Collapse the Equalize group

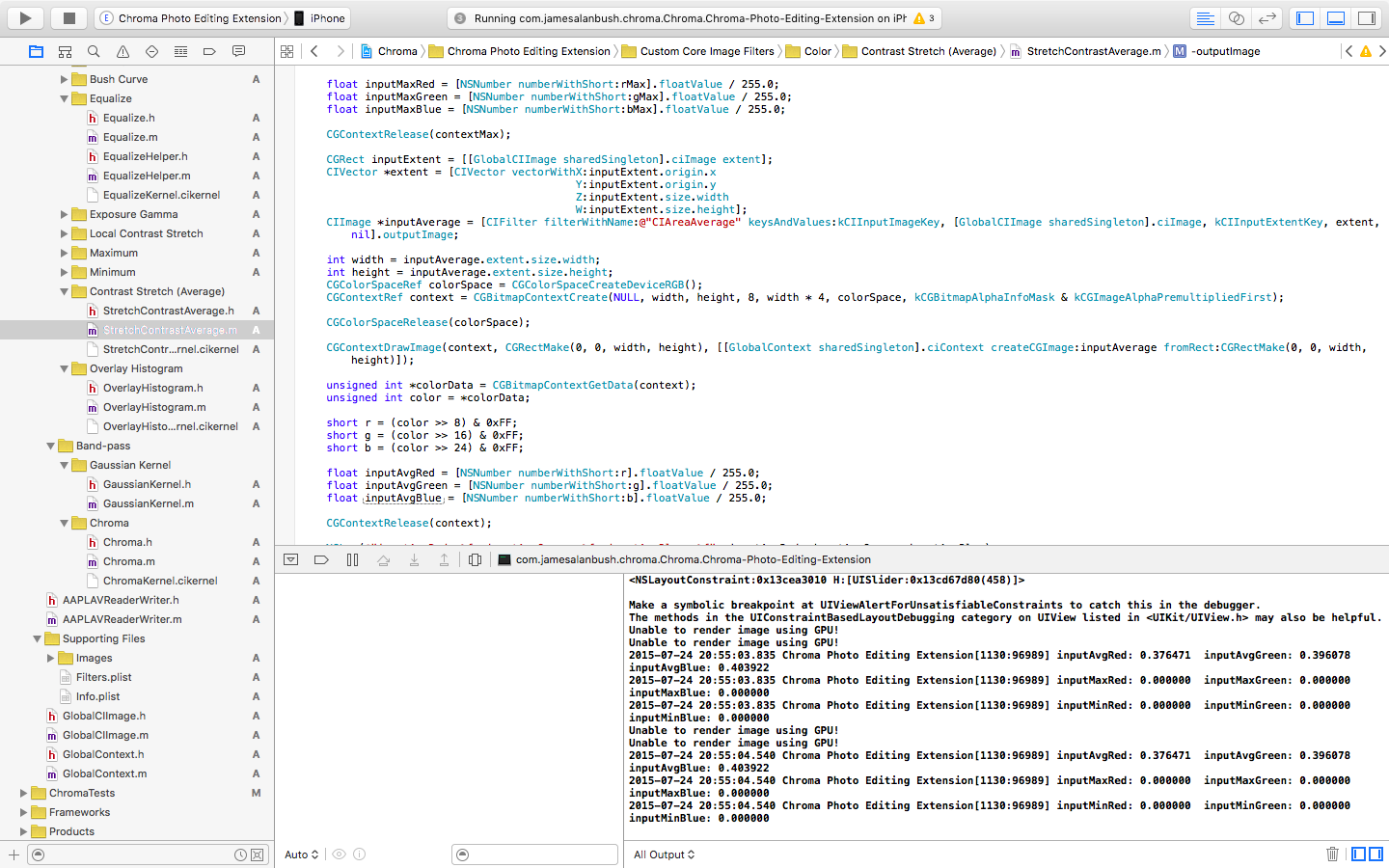64,98
